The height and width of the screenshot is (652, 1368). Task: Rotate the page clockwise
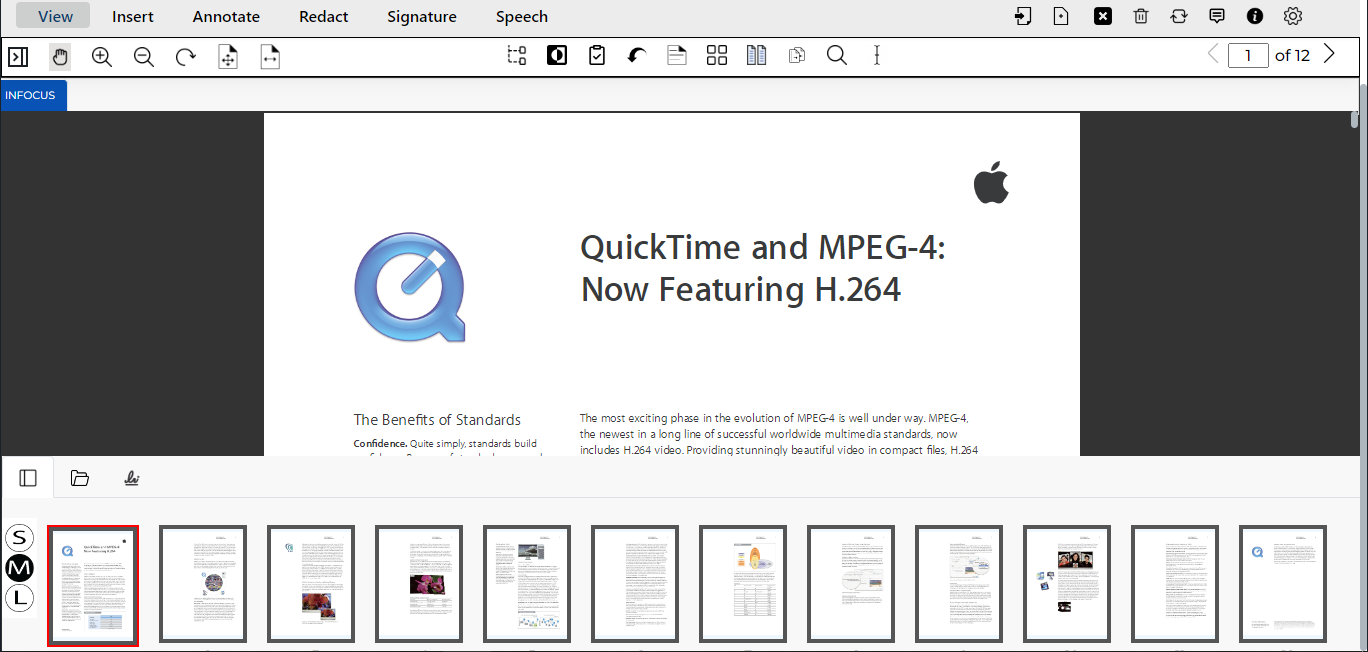(186, 57)
